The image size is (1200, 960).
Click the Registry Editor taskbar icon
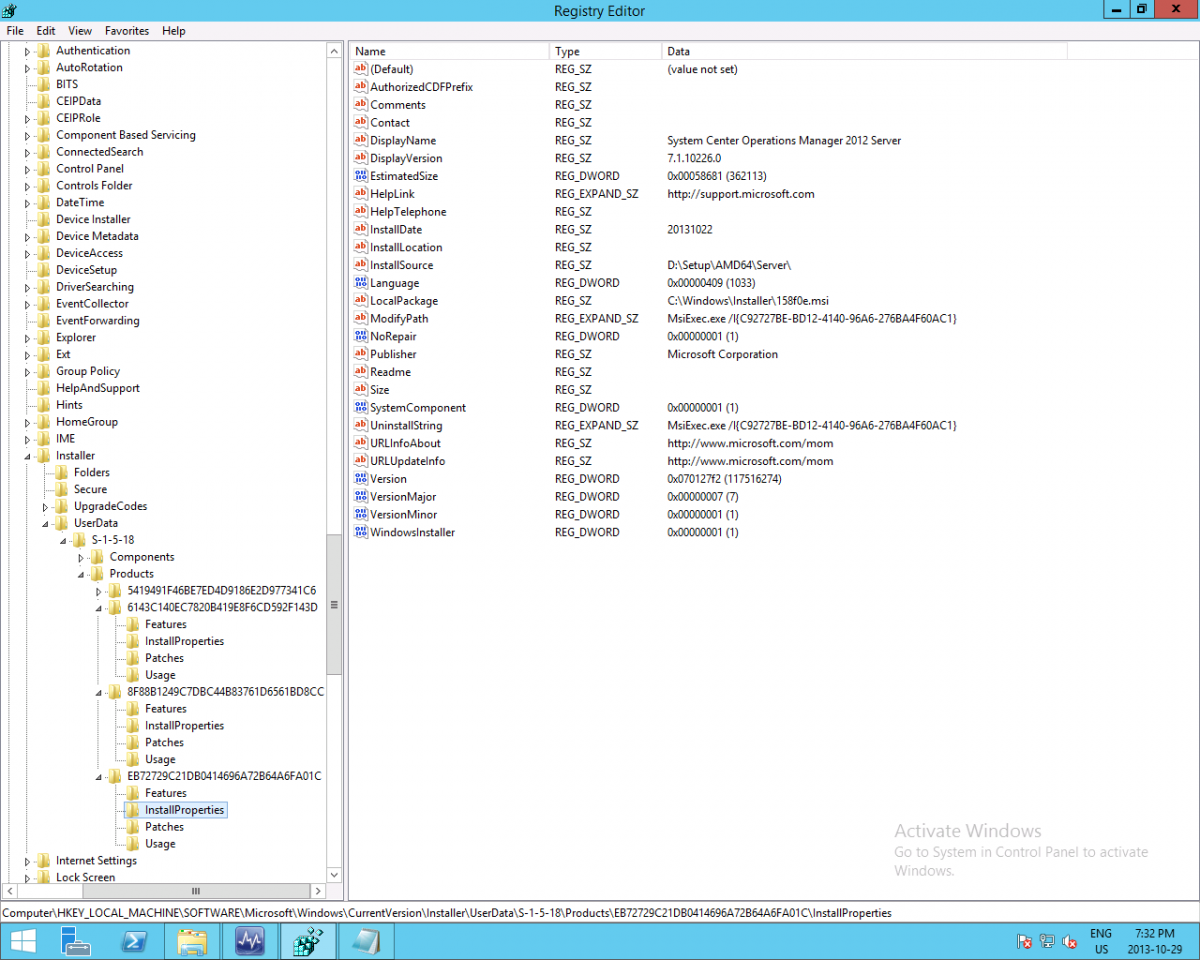point(309,941)
